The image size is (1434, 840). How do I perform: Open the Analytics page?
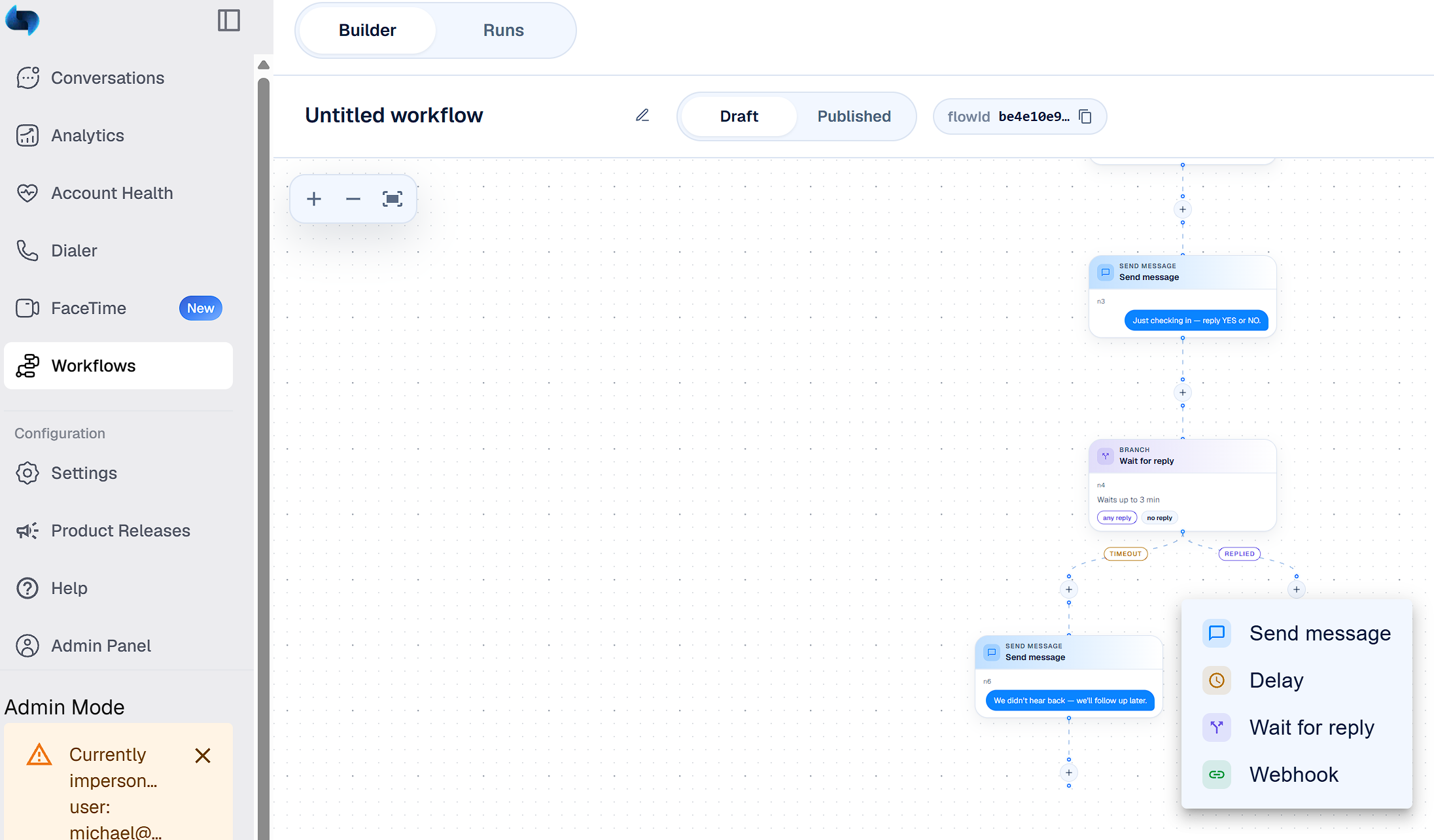(118, 135)
